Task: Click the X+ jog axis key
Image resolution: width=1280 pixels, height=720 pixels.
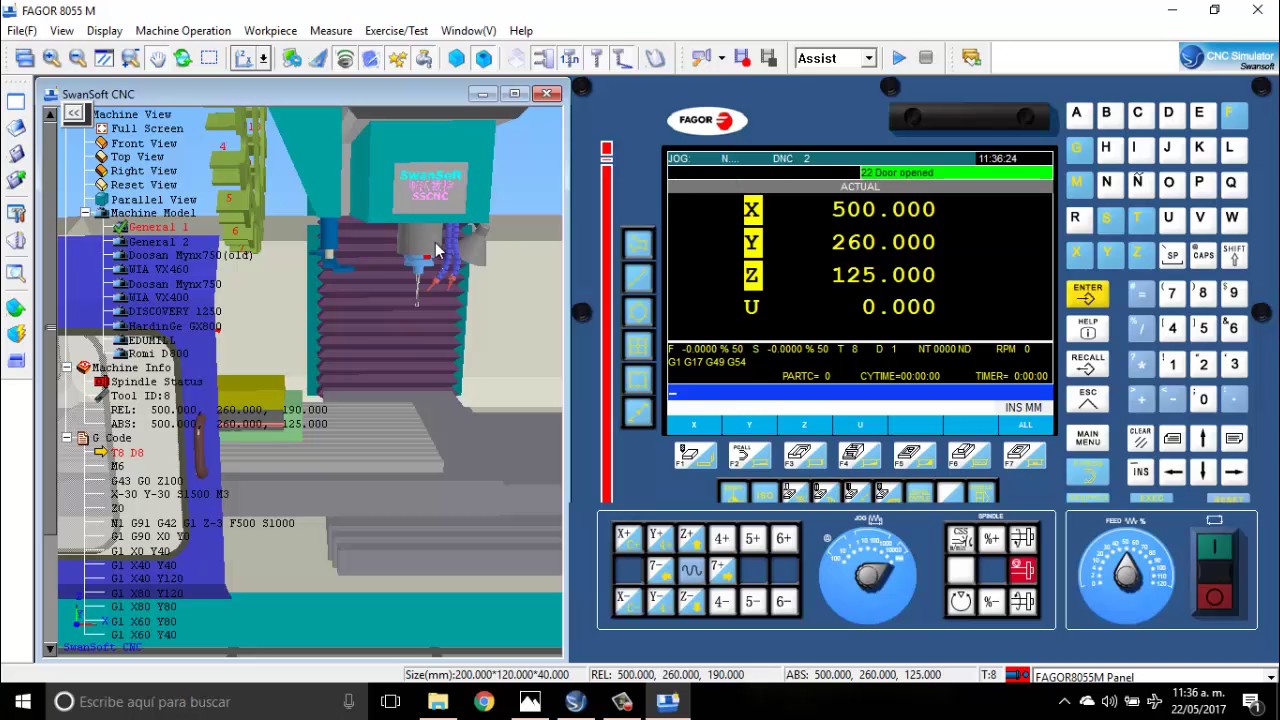Action: pos(628,538)
